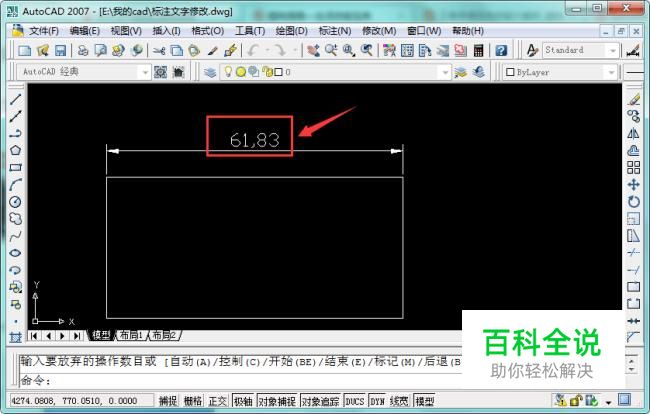Select the Offset tool
Image resolution: width=650 pixels, height=414 pixels.
click(633, 150)
